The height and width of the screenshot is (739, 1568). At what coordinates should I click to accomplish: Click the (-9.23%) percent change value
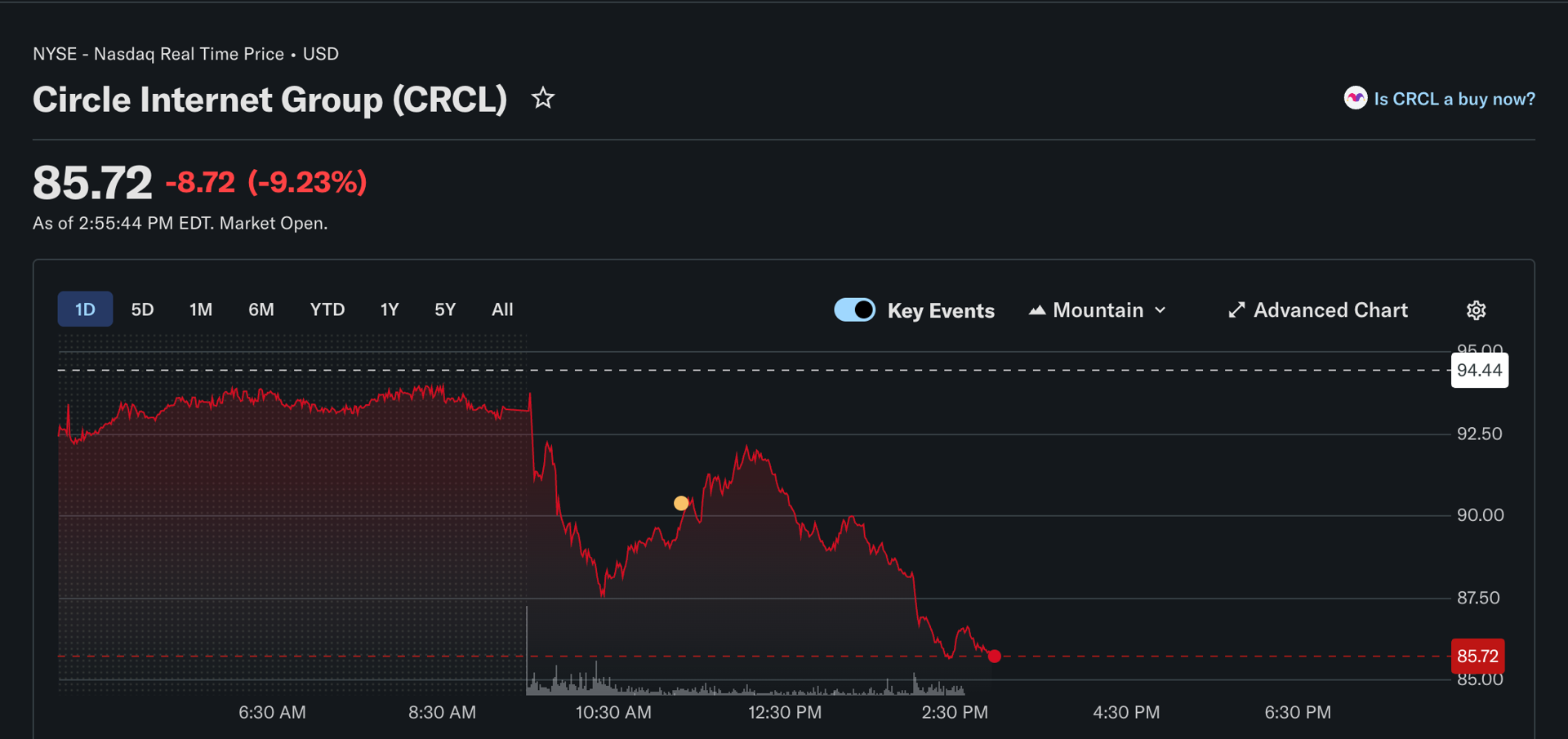308,182
